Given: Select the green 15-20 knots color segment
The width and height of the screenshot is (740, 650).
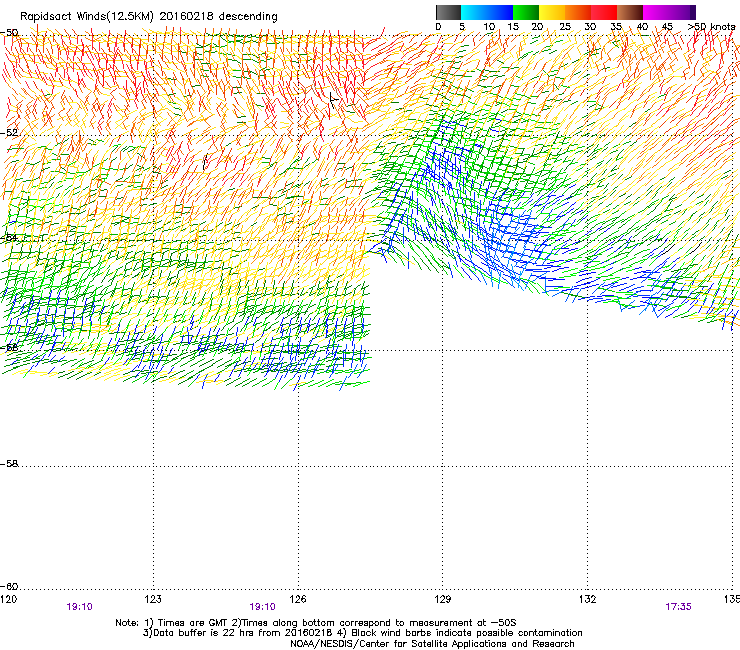Looking at the screenshot, I should 526,12.
